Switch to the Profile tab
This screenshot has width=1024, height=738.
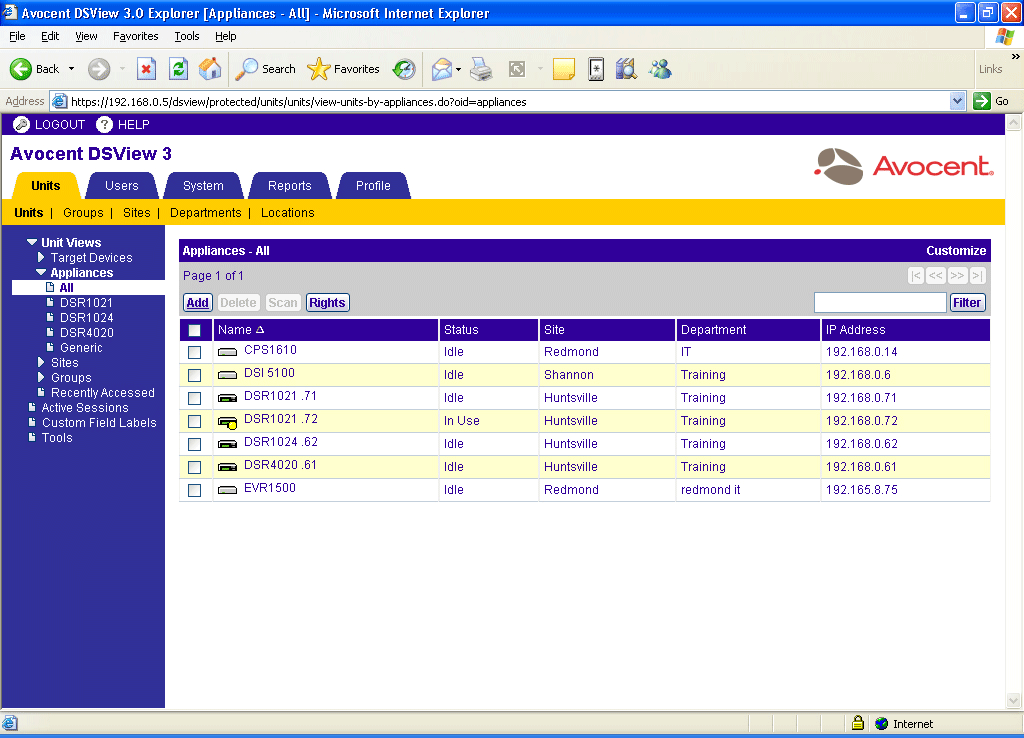pos(374,185)
